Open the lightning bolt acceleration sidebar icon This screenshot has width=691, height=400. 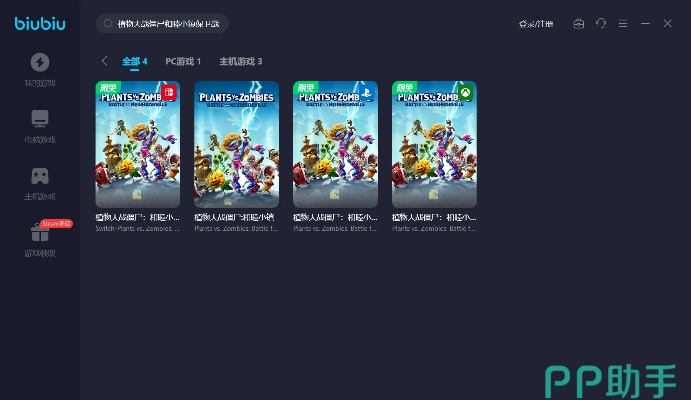(40, 62)
